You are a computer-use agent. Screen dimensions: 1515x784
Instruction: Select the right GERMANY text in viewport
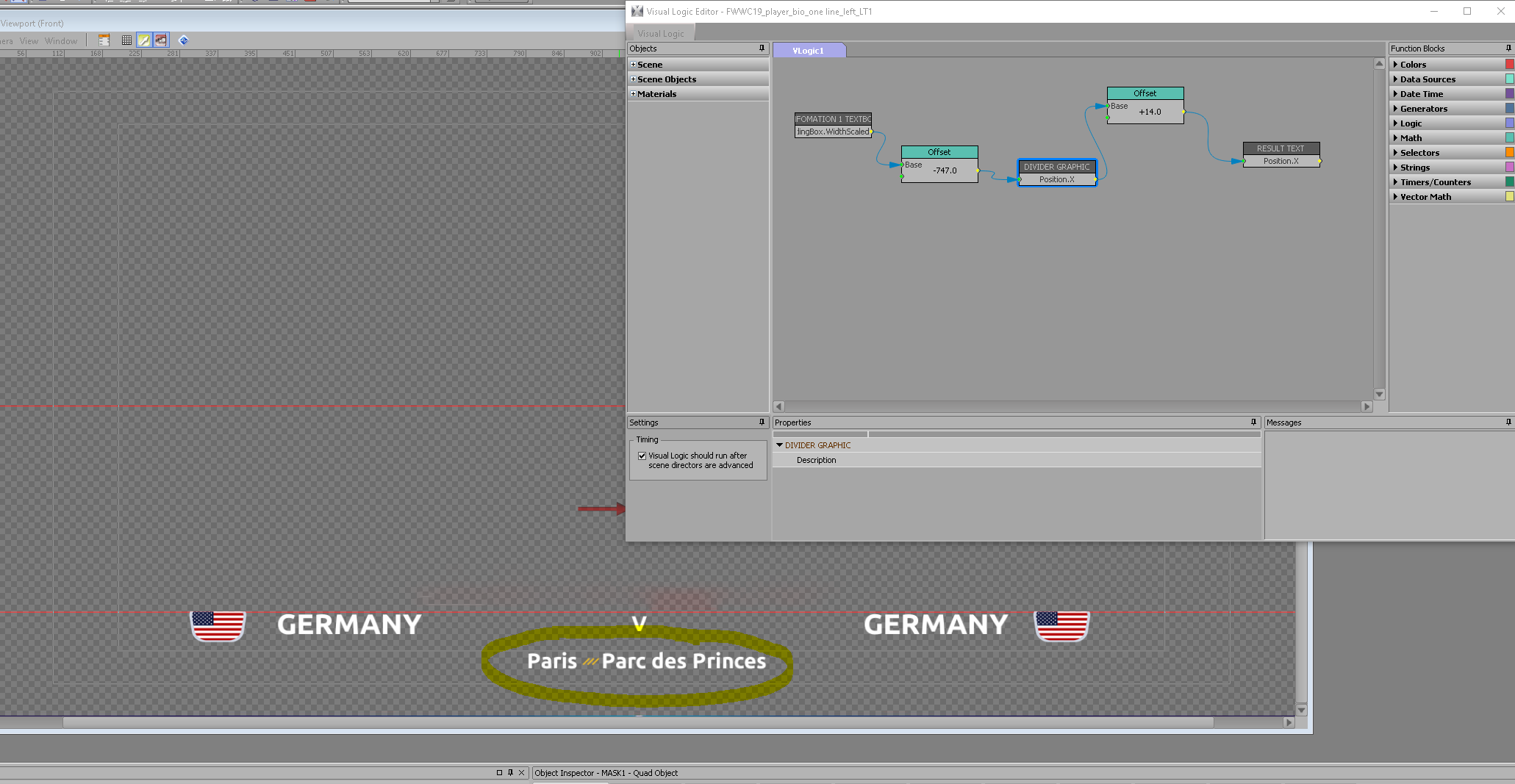point(936,625)
